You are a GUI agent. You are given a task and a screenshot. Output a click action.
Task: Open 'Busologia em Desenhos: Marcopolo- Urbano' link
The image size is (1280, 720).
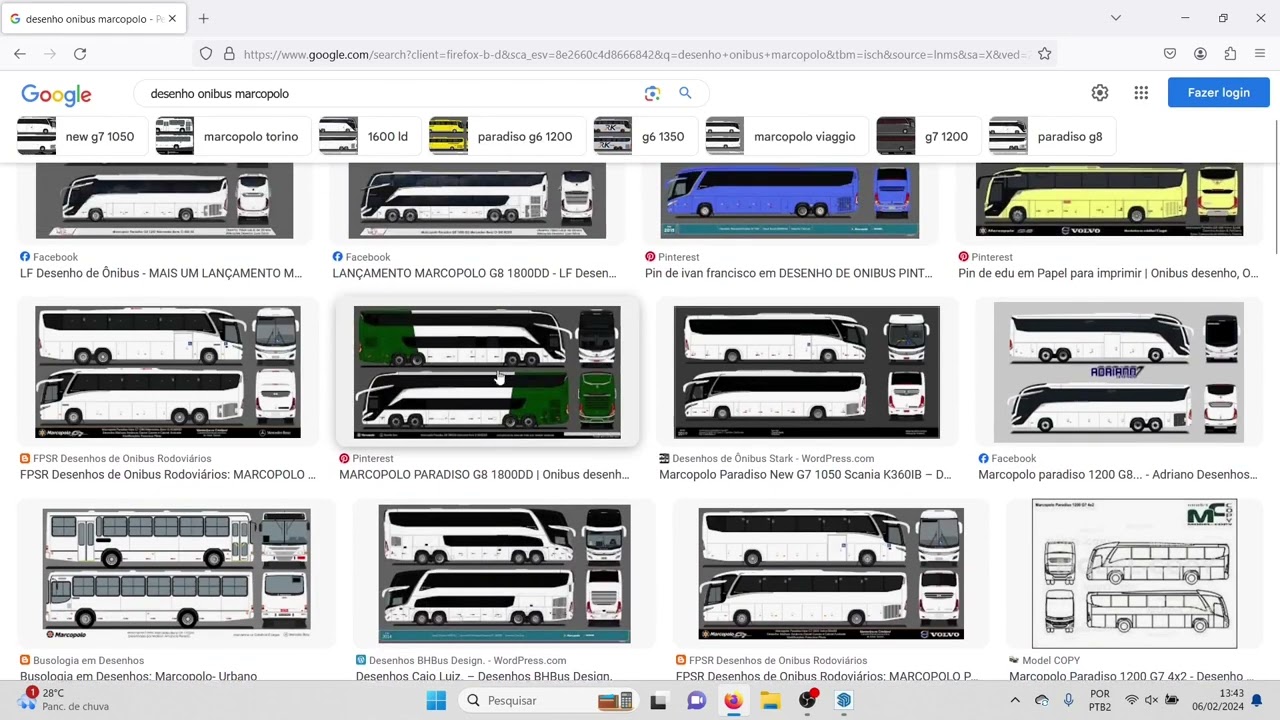pyautogui.click(x=139, y=677)
